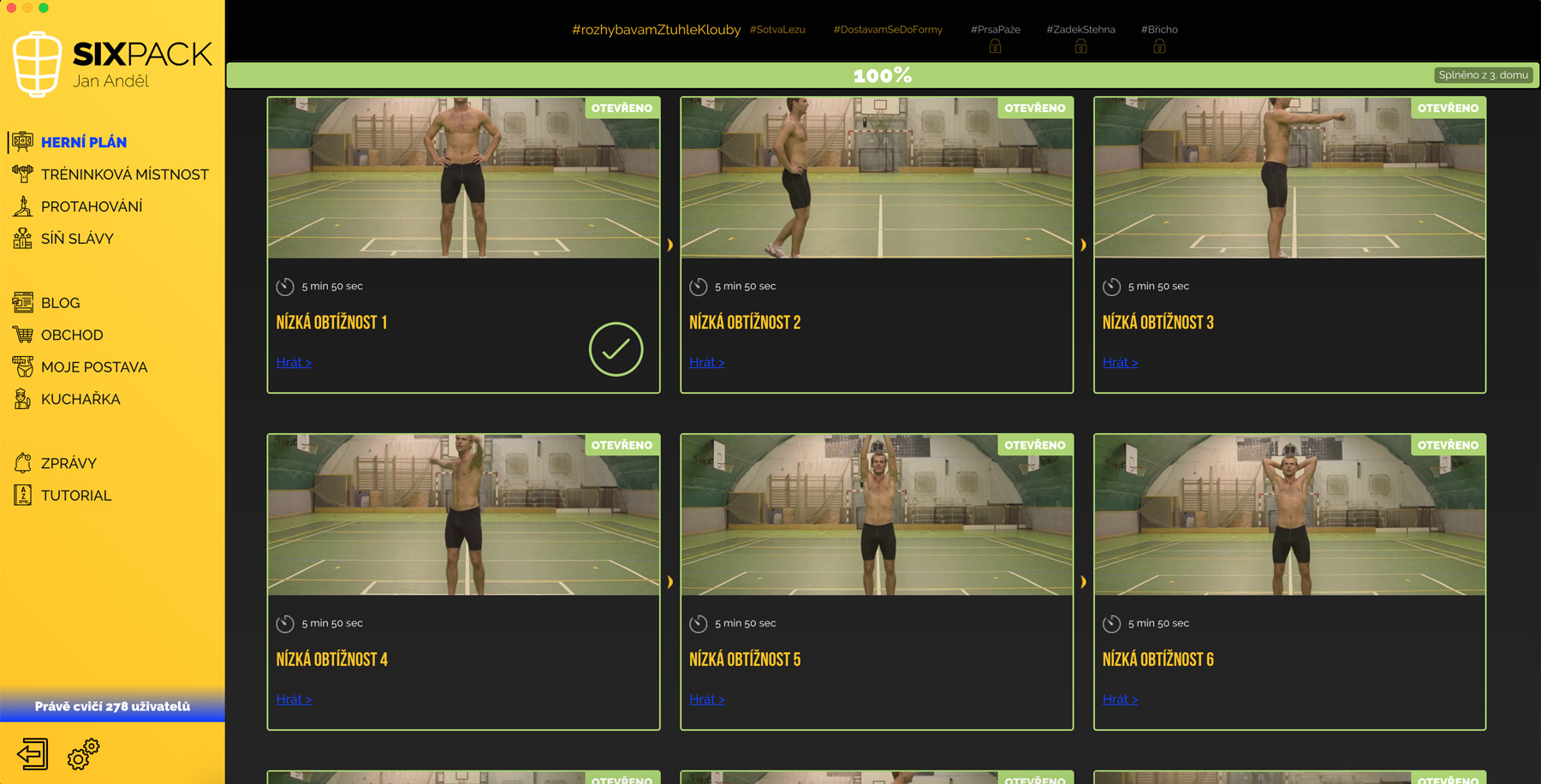The width and height of the screenshot is (1541, 784).
Task: Click the Herní plán game board icon
Action: pos(23,142)
